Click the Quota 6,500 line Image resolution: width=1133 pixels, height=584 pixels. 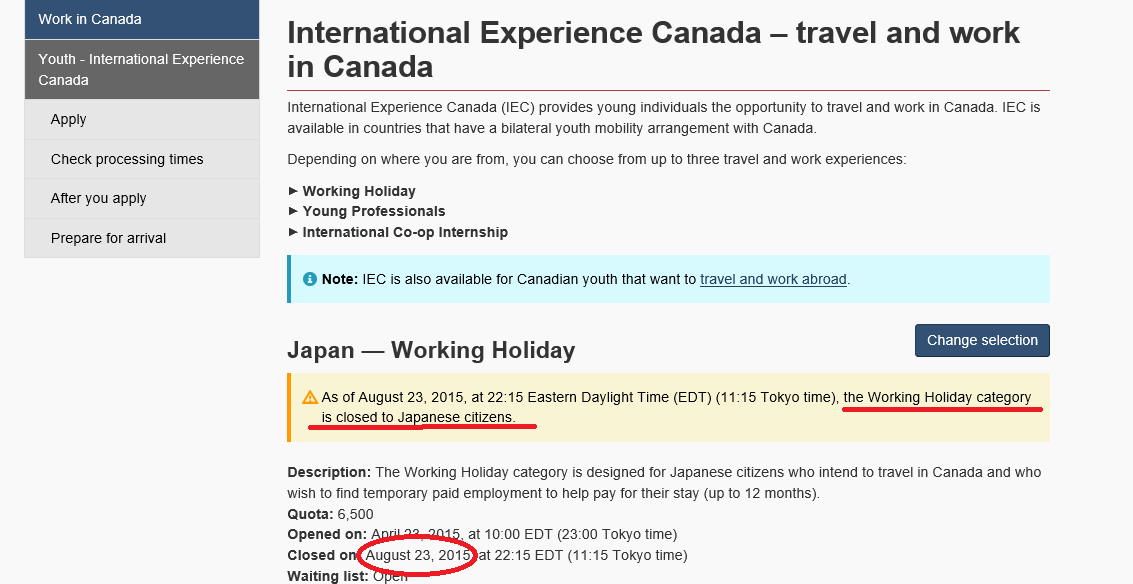[x=330, y=514]
